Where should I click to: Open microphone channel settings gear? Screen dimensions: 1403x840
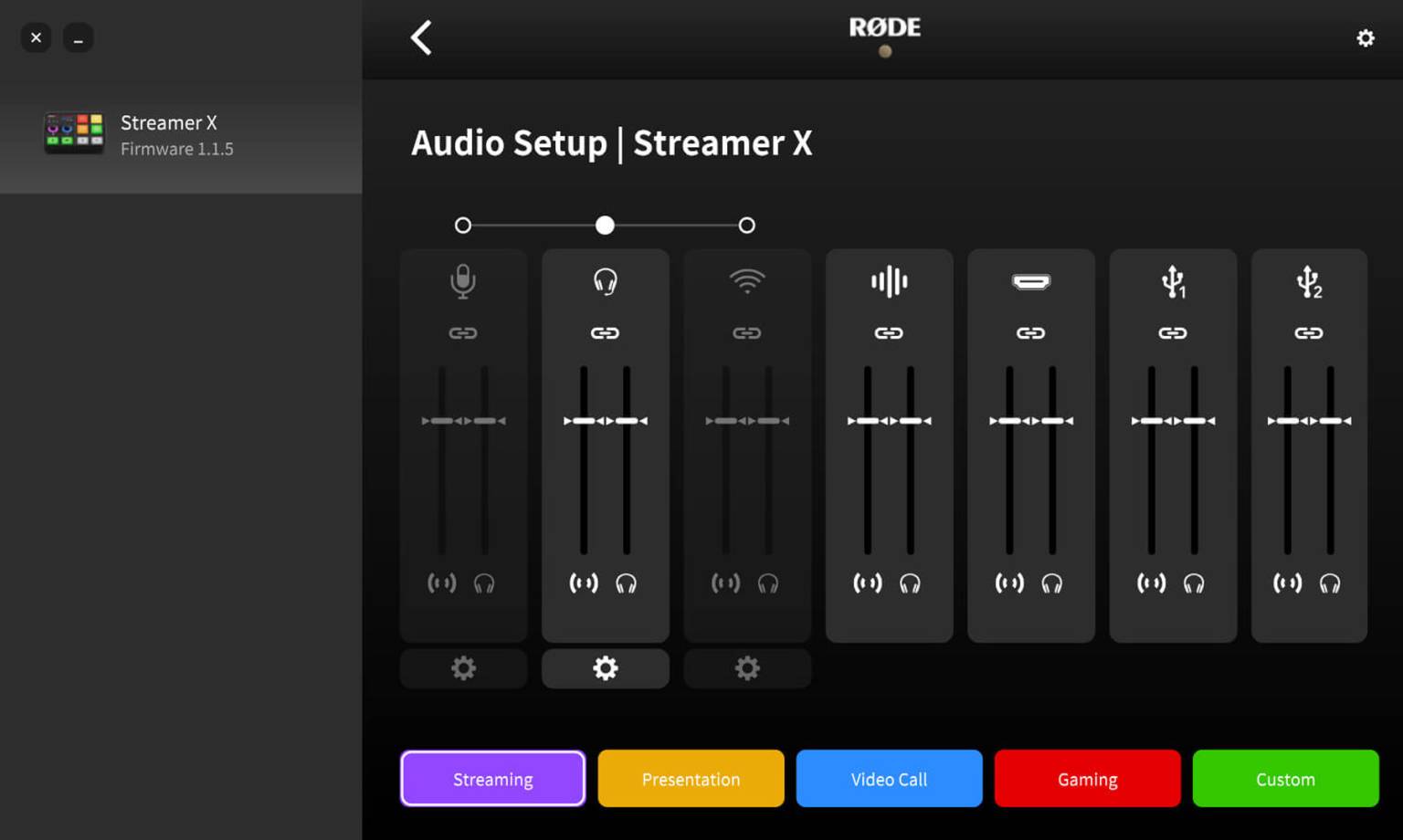pyautogui.click(x=463, y=668)
